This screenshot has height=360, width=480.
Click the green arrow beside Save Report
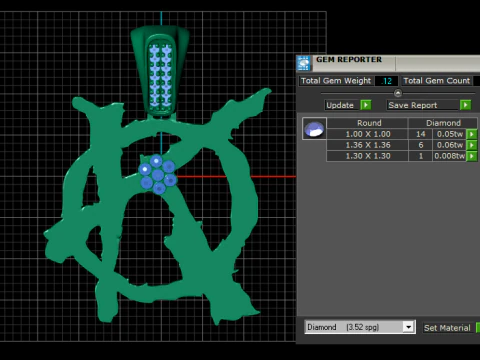465,105
